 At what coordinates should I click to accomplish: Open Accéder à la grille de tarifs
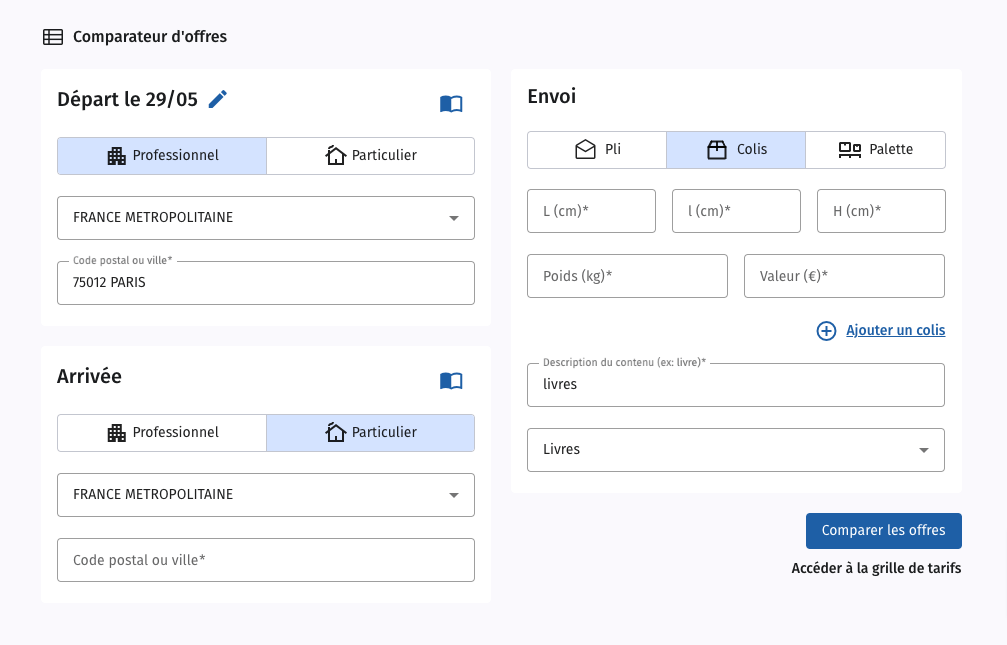click(x=876, y=569)
